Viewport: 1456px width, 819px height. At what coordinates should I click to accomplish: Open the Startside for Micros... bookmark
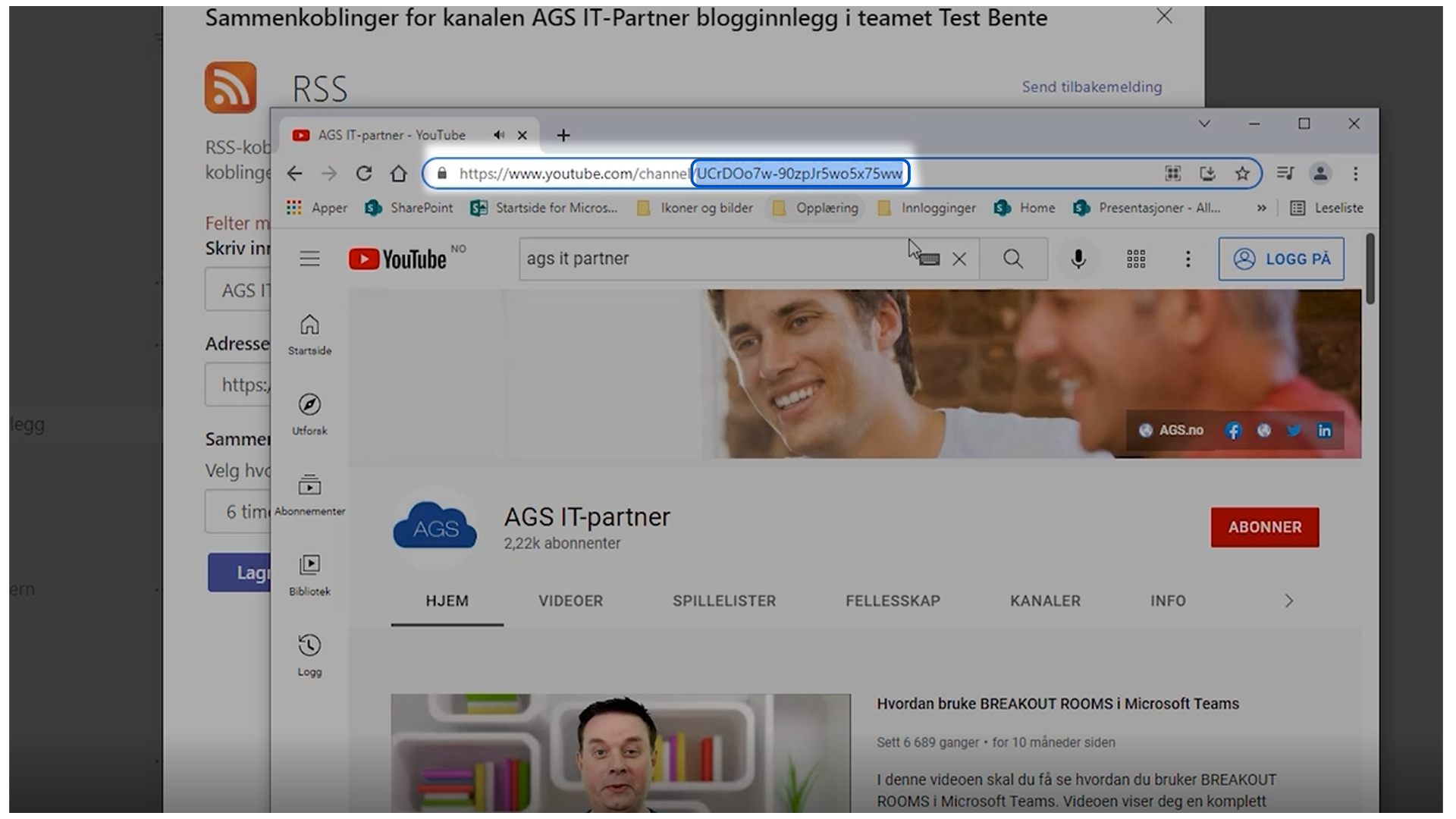[x=544, y=208]
